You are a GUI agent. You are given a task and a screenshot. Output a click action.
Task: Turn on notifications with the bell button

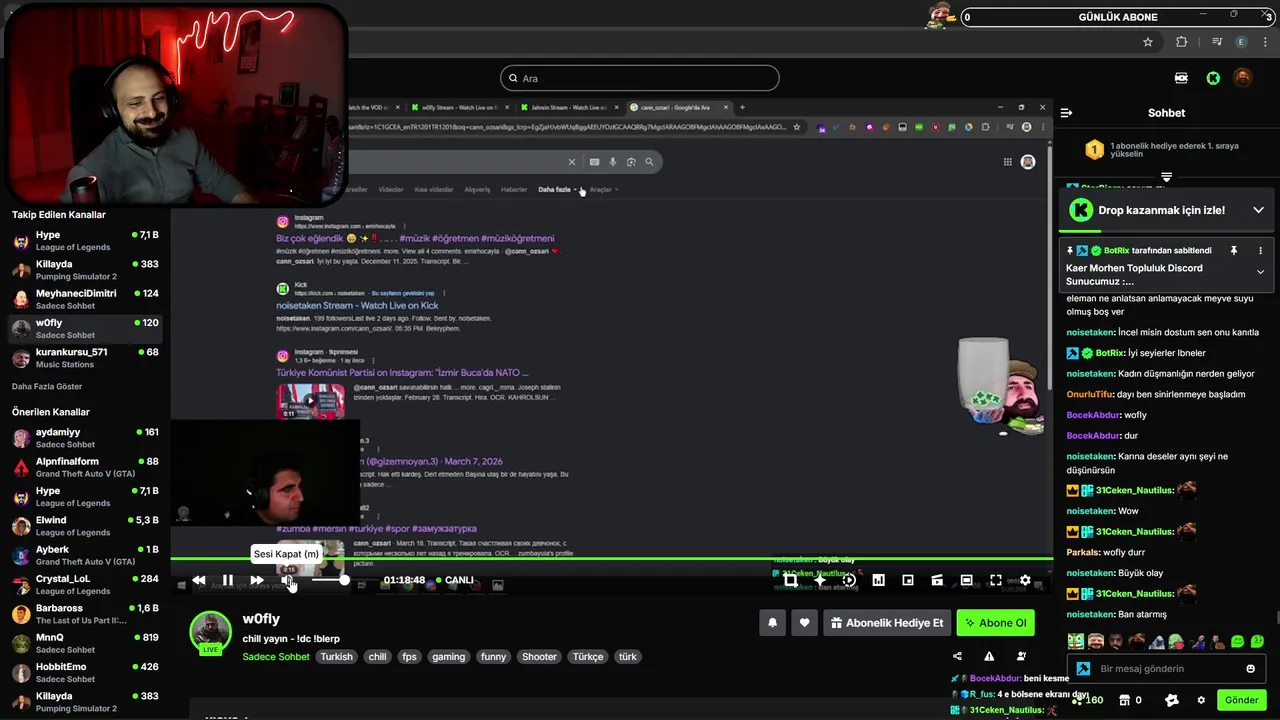click(x=772, y=623)
